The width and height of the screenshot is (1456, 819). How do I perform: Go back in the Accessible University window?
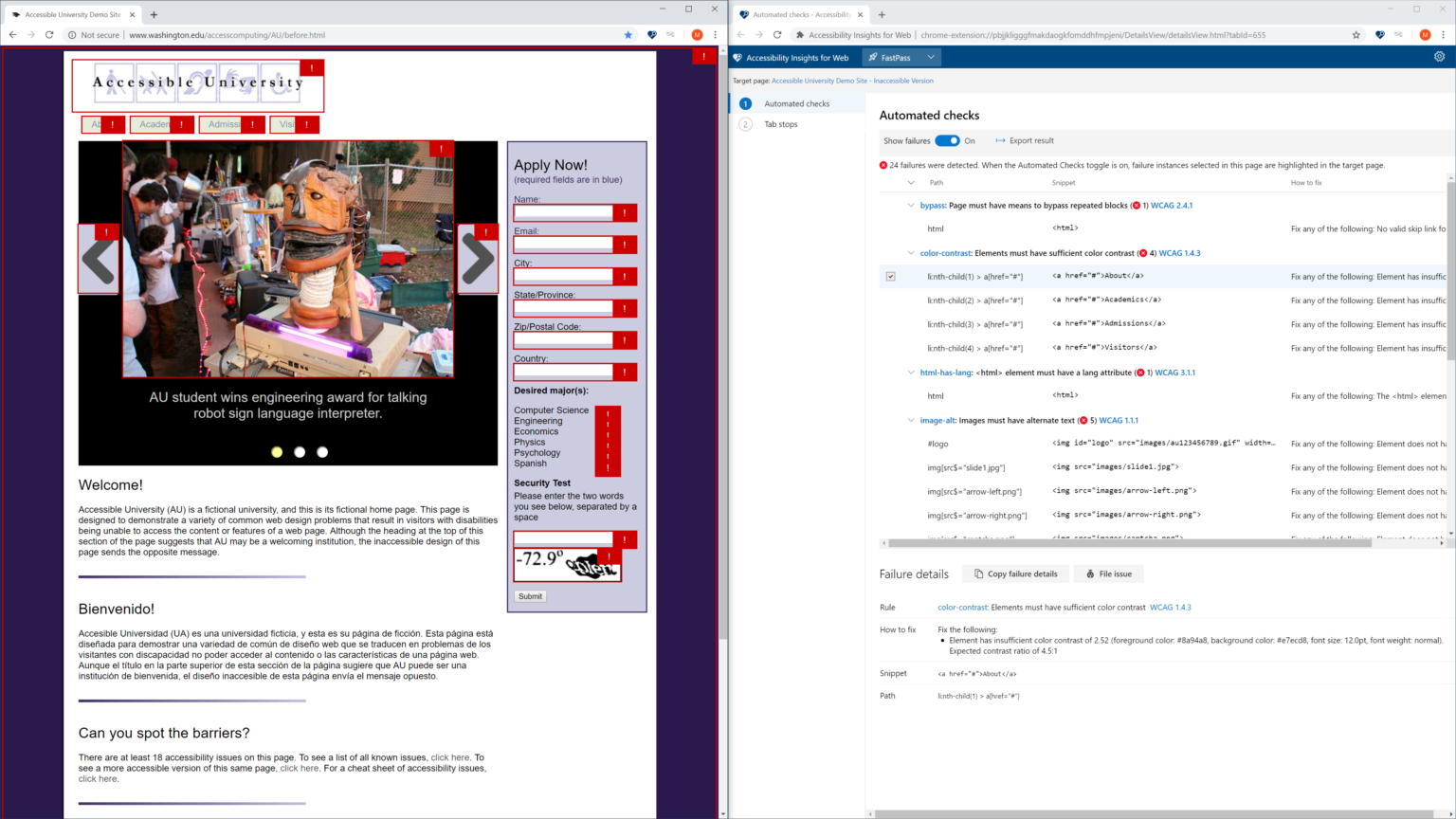13,35
